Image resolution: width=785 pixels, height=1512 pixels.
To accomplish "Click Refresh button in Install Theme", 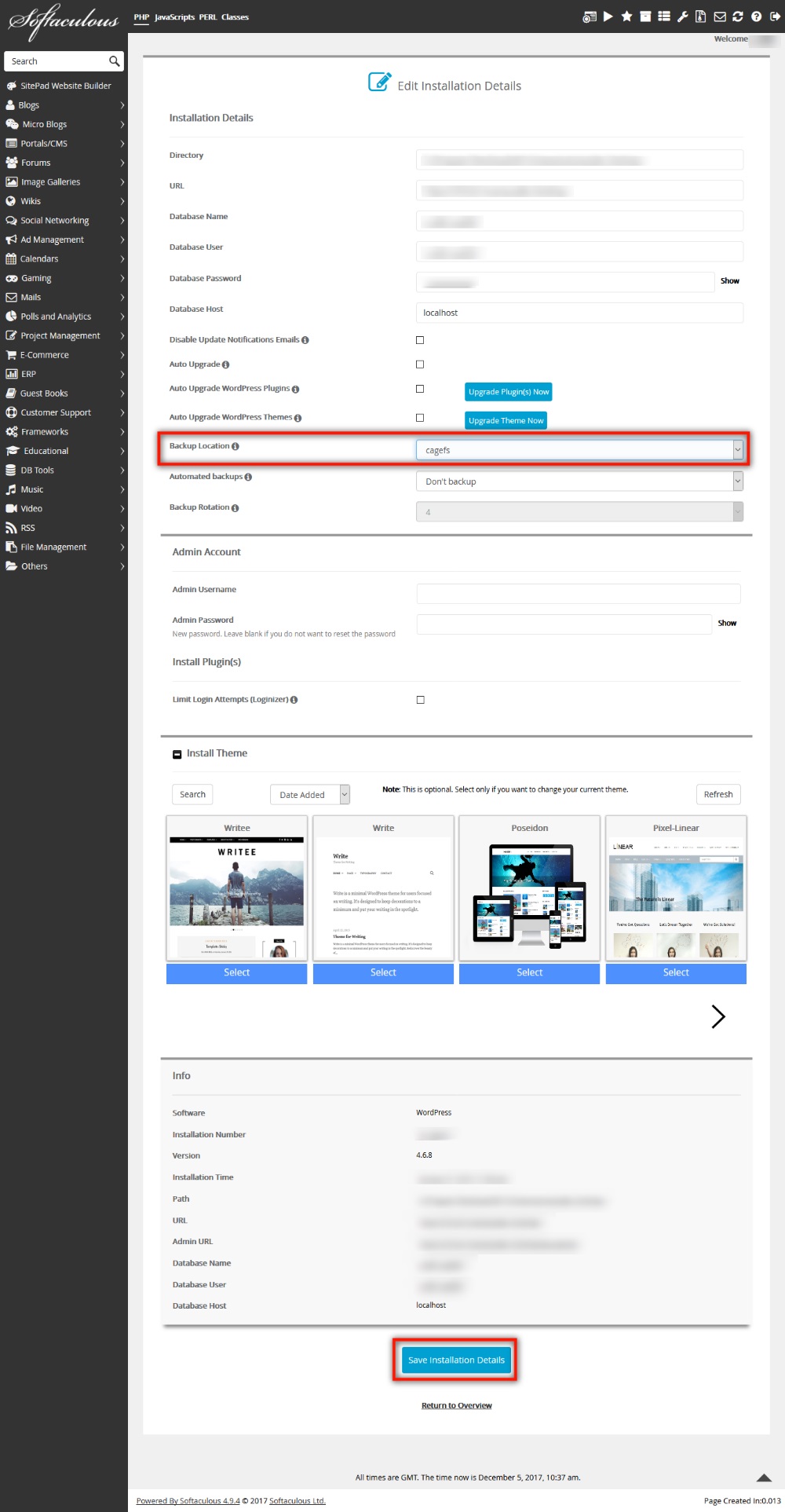I will tap(718, 795).
